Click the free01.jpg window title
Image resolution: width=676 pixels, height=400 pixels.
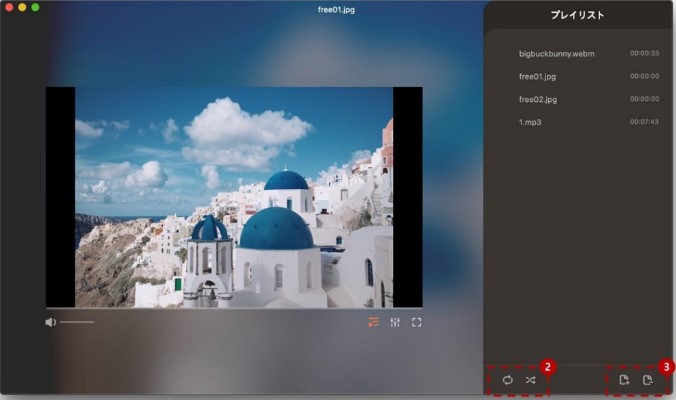pyautogui.click(x=336, y=9)
